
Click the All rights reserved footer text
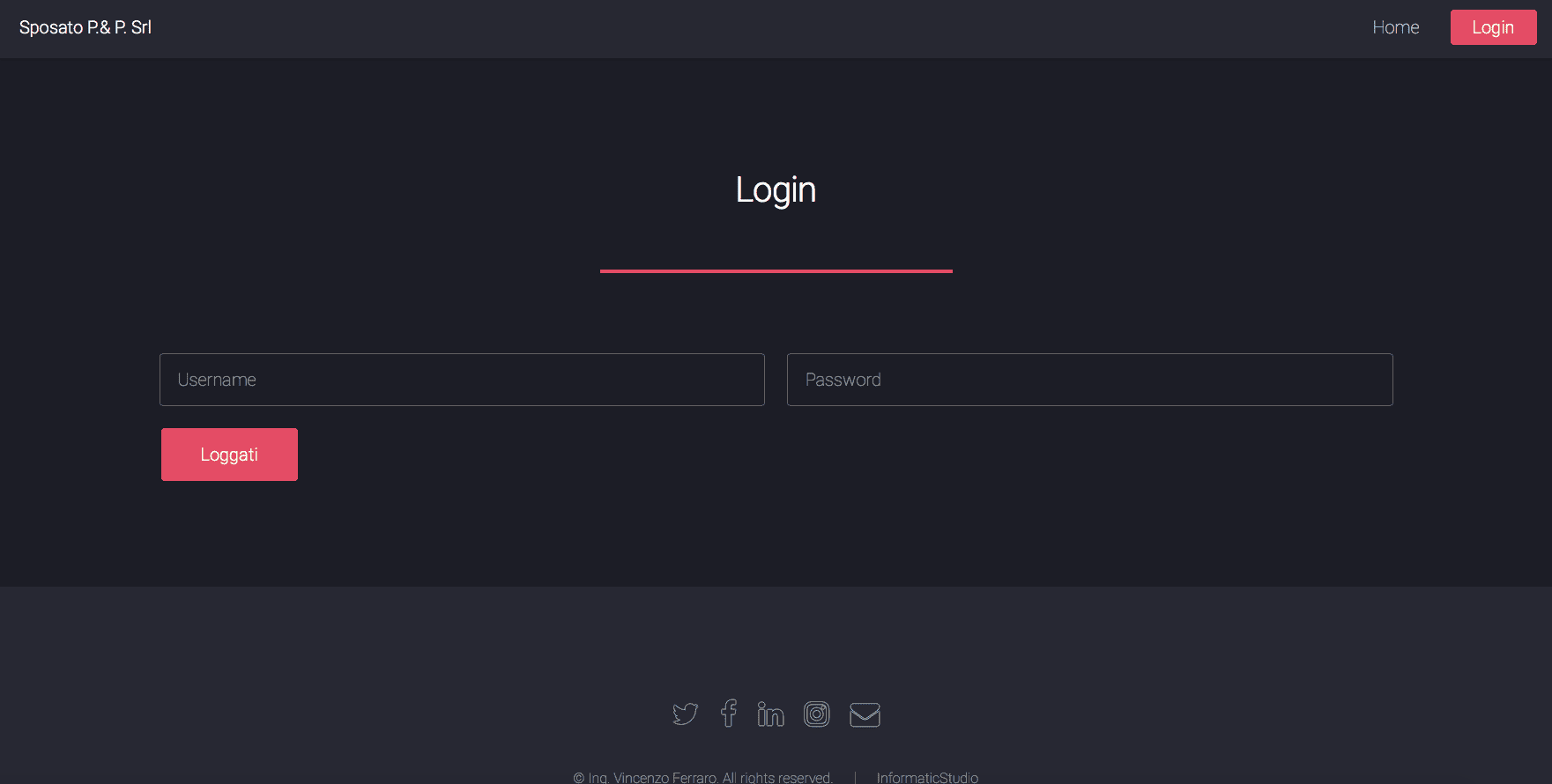point(777,777)
